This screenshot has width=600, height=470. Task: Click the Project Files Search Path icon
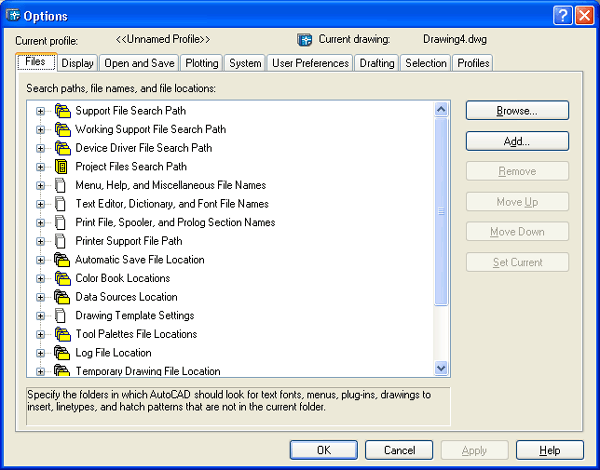tap(61, 167)
